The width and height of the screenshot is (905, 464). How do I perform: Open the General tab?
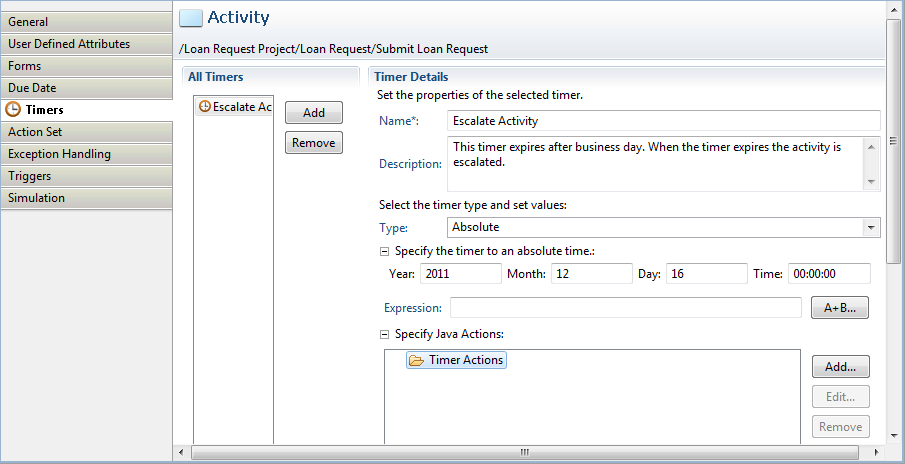coord(86,22)
